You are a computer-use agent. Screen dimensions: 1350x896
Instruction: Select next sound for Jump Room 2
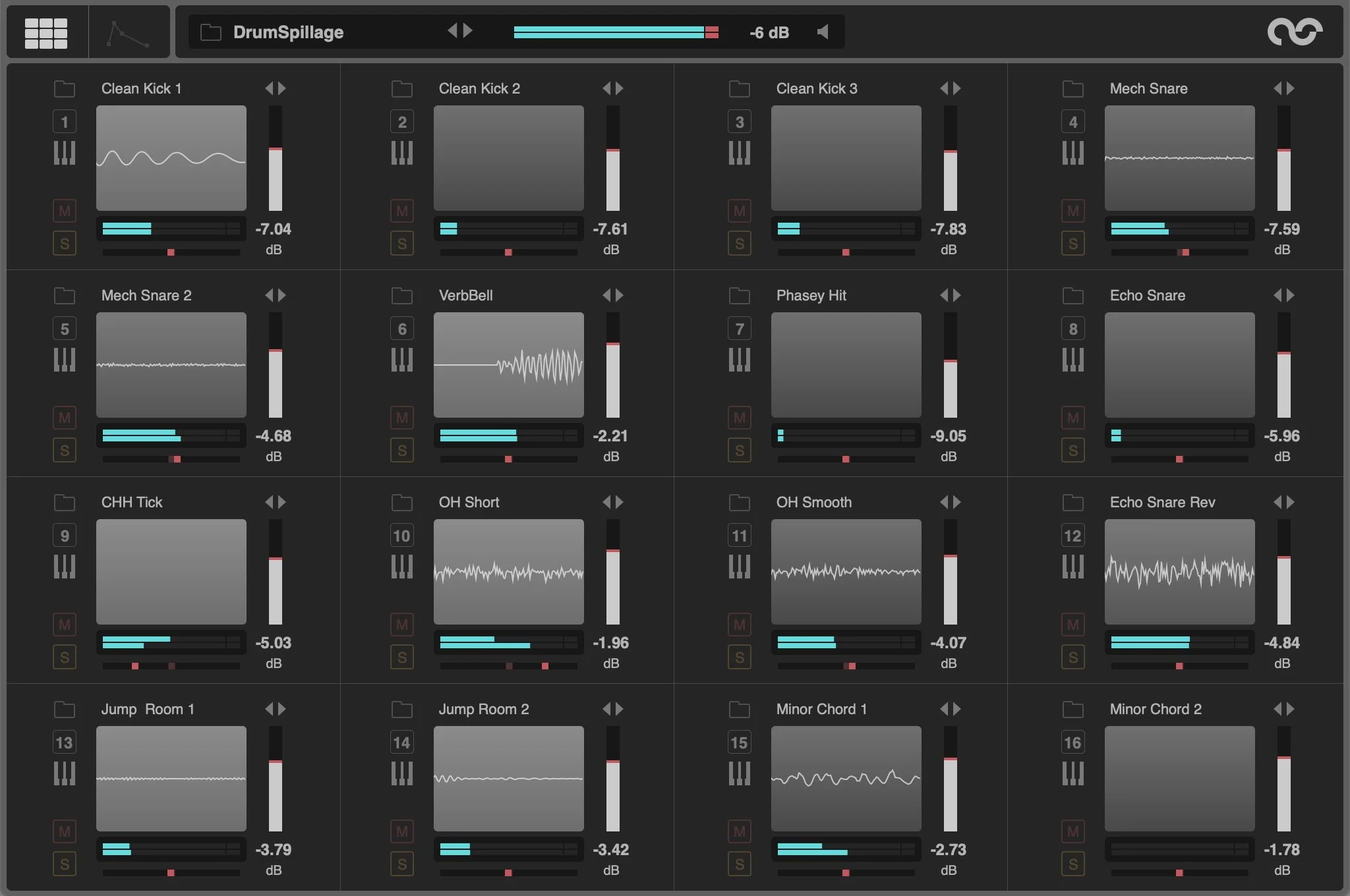(620, 709)
